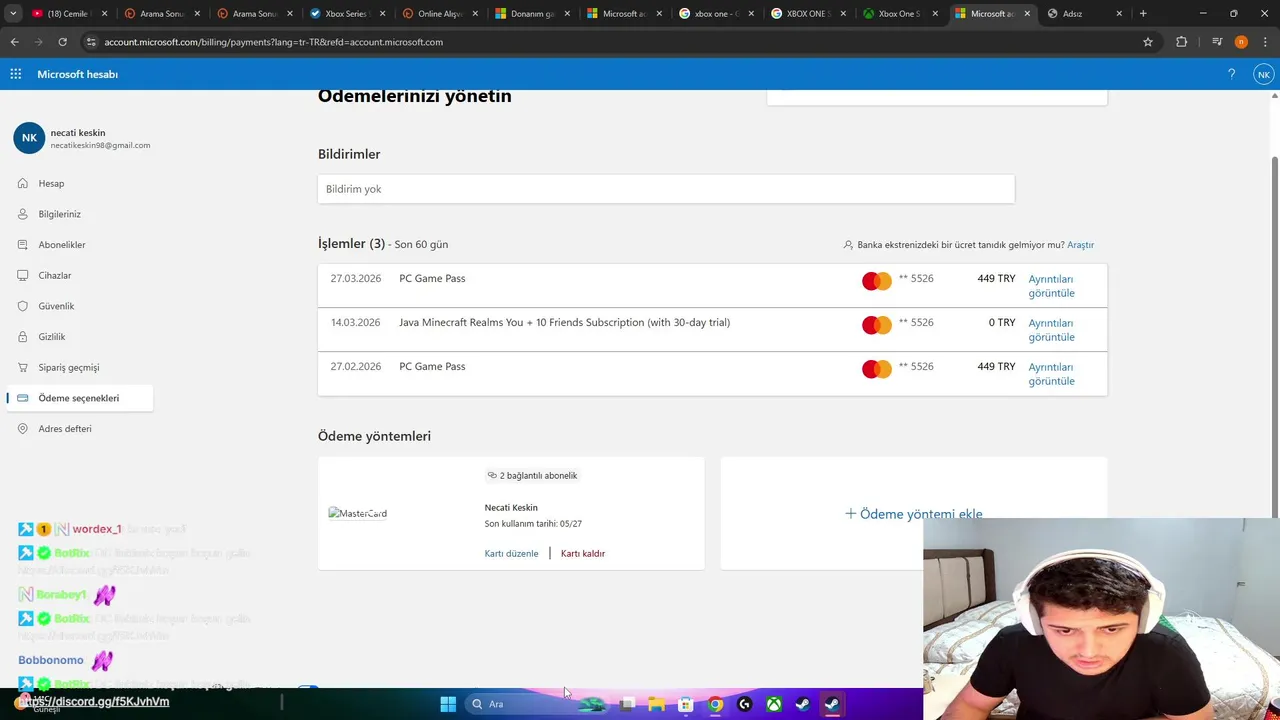The image size is (1280, 720).
Task: Open the media controls icon in Chrome toolbar
Action: [x=1217, y=42]
